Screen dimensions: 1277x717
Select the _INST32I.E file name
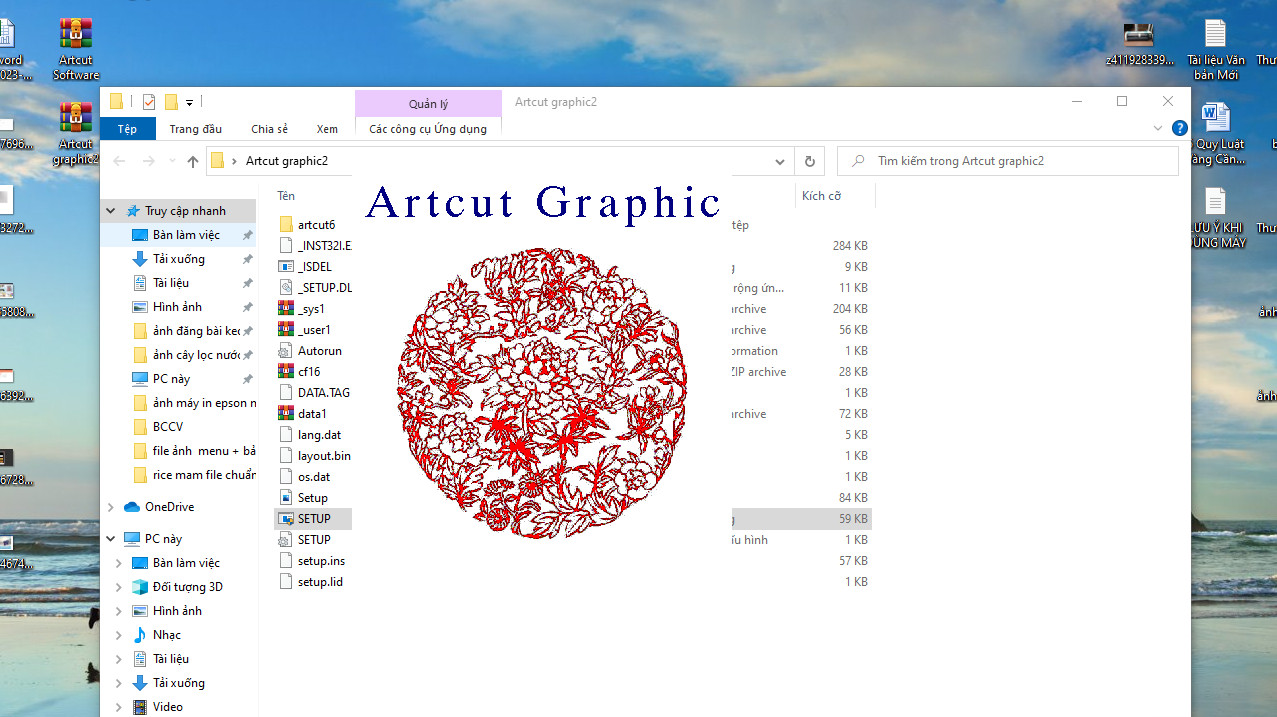click(325, 246)
